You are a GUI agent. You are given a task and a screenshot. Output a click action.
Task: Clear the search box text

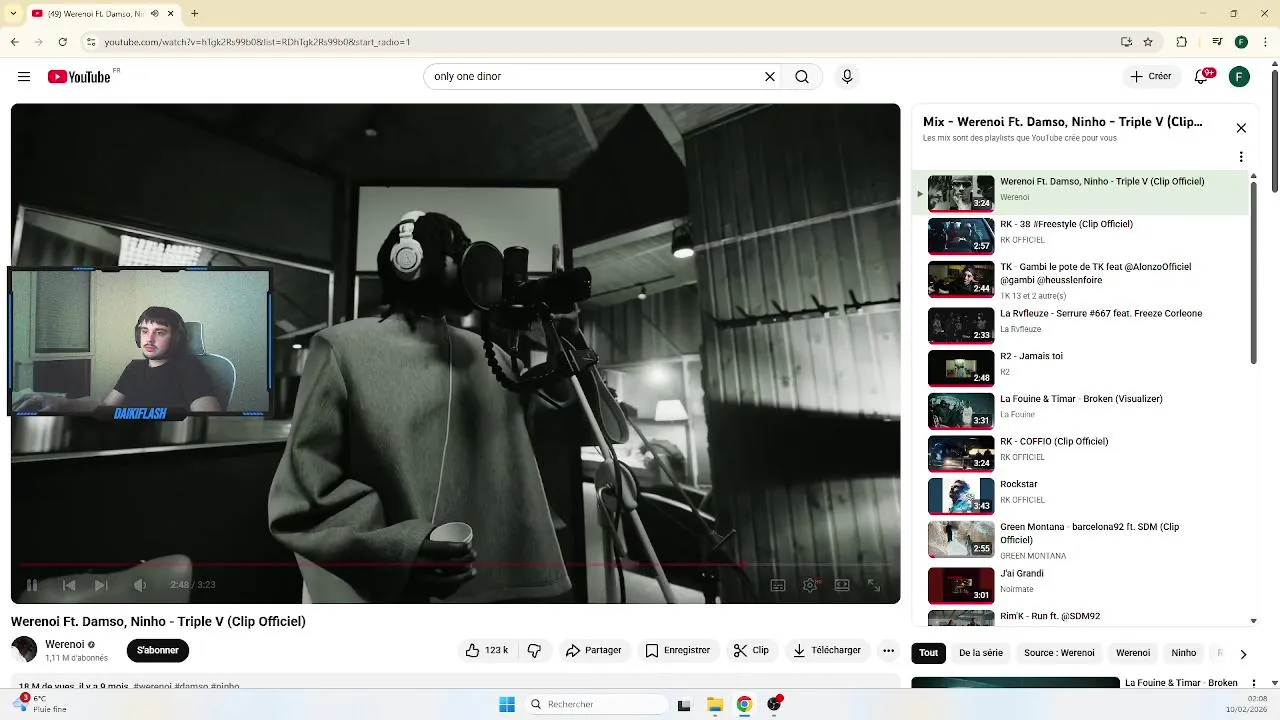coord(770,77)
